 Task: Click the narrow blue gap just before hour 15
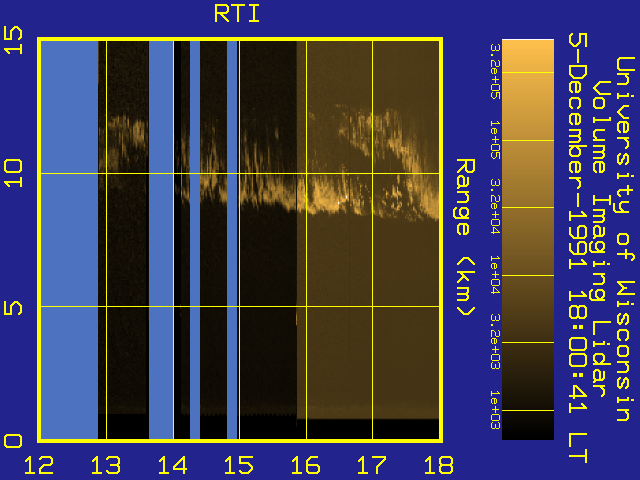(232, 240)
